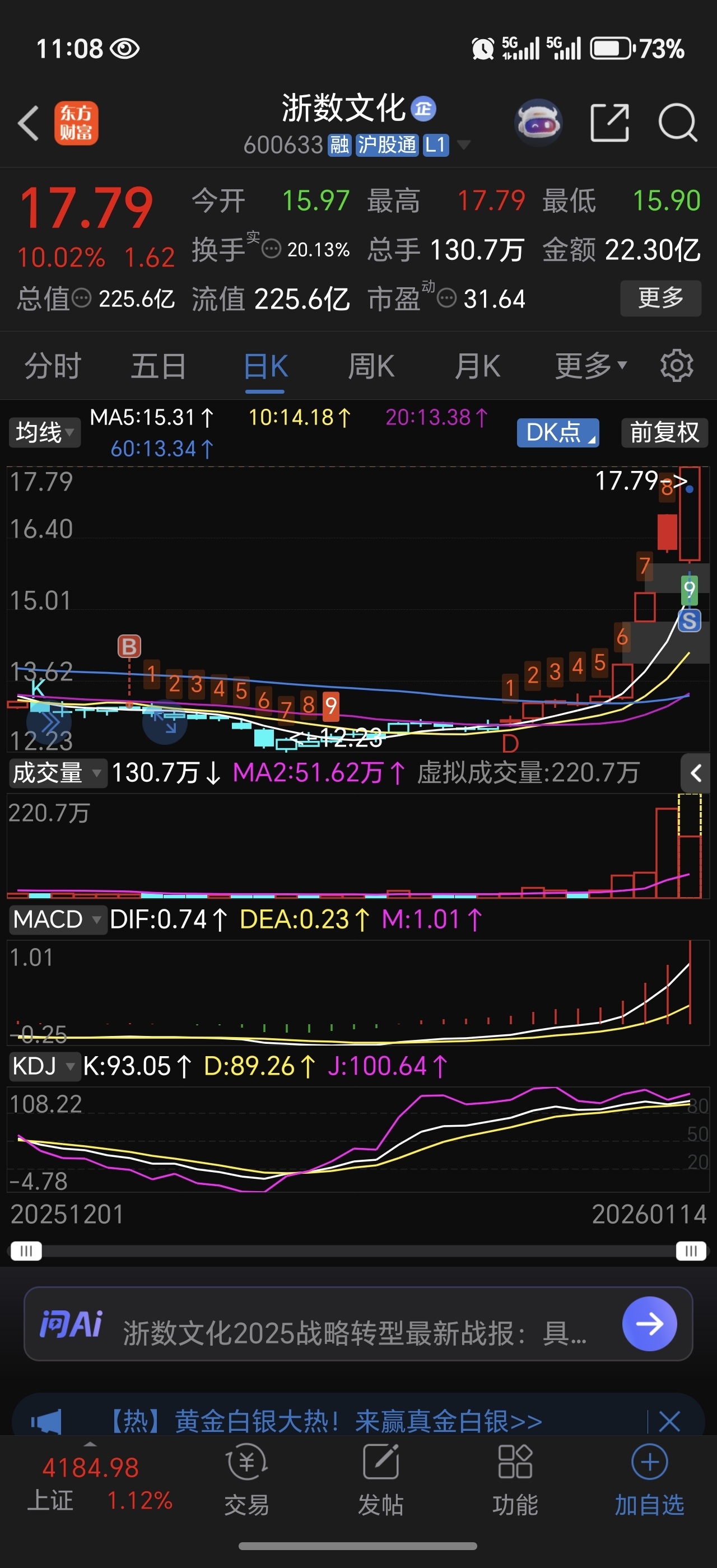The width and height of the screenshot is (717, 1568).
Task: Move the left range slider handle
Action: (26, 1251)
